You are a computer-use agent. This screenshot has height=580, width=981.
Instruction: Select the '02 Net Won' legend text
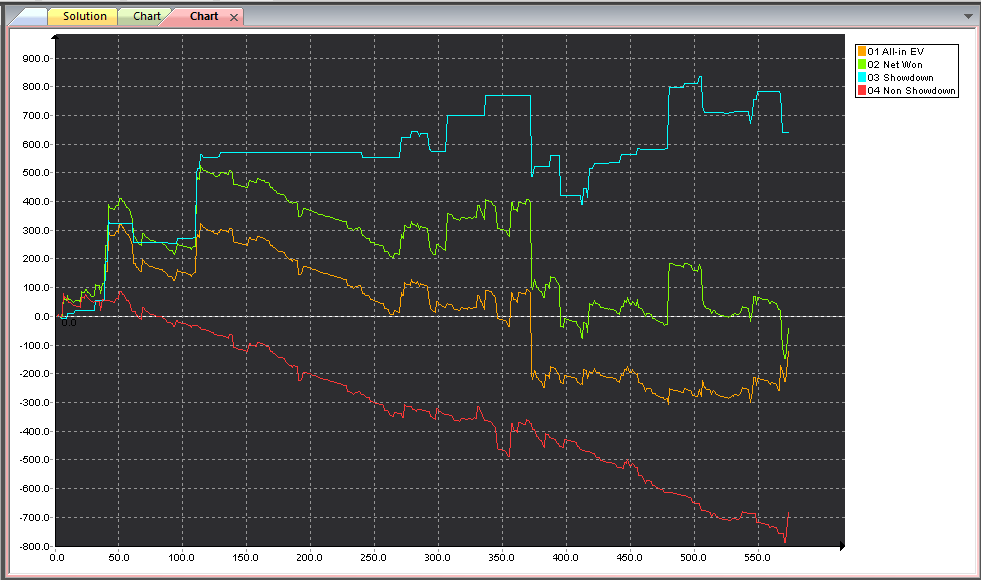coord(895,64)
